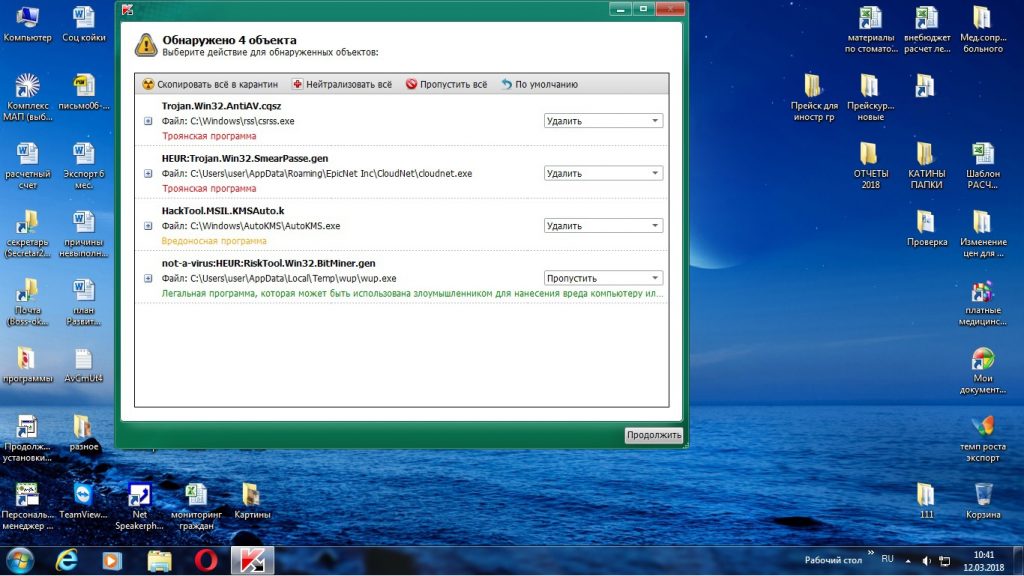Expand details for RiskTool.Win32.BitMiner.gen entry
The width and height of the screenshot is (1024, 576).
coord(148,278)
